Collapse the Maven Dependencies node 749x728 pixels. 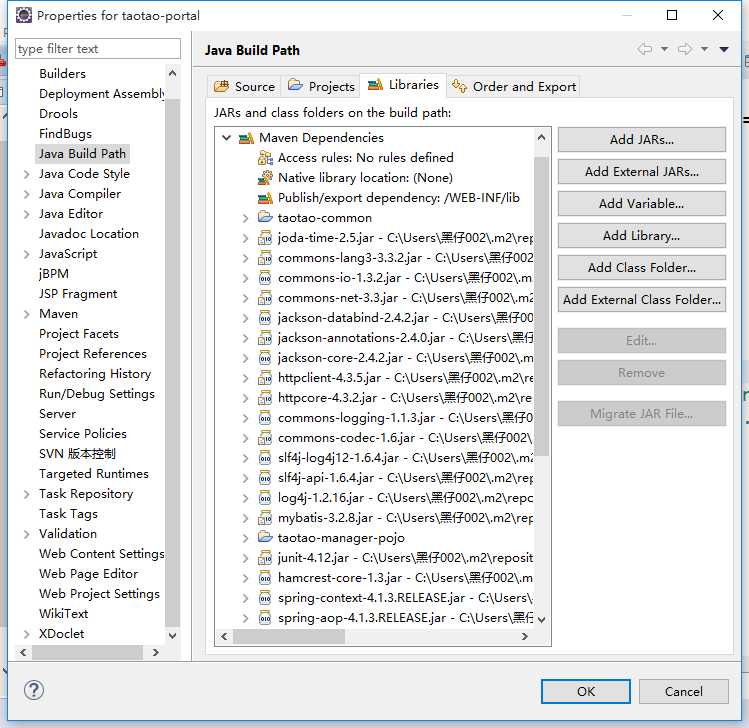[x=227, y=138]
